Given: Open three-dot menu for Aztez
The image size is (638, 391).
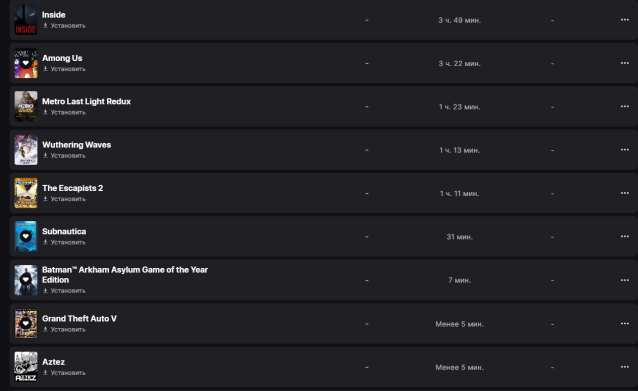Looking at the screenshot, I should 625,367.
